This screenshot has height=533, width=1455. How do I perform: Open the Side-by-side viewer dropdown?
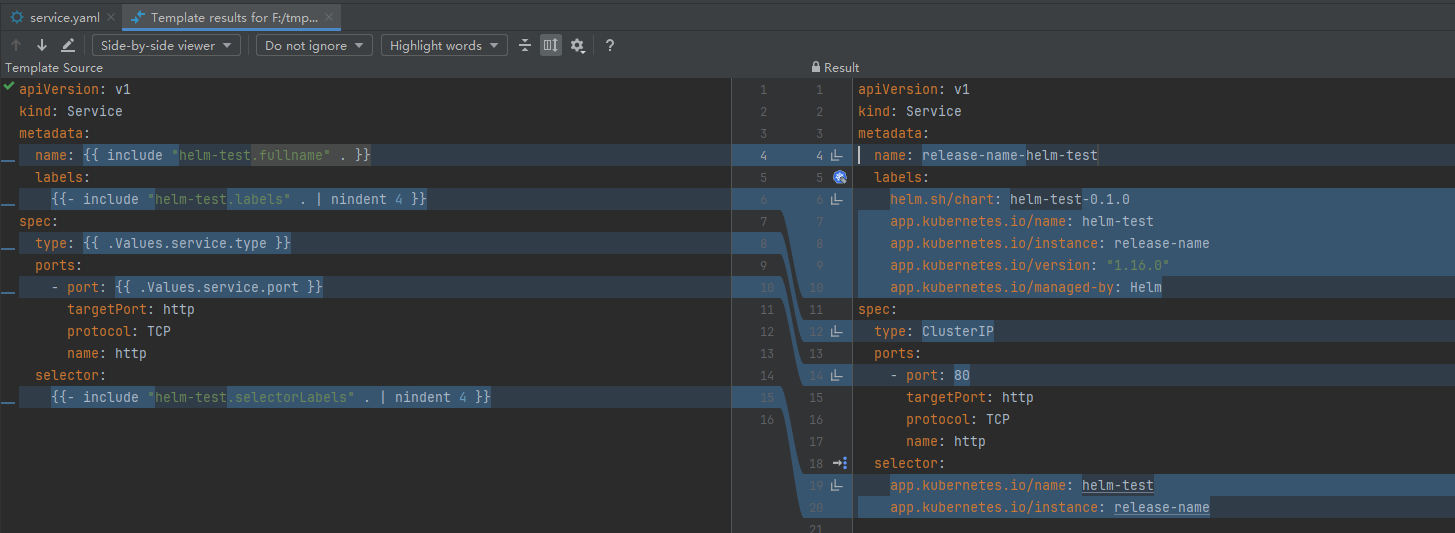(166, 45)
